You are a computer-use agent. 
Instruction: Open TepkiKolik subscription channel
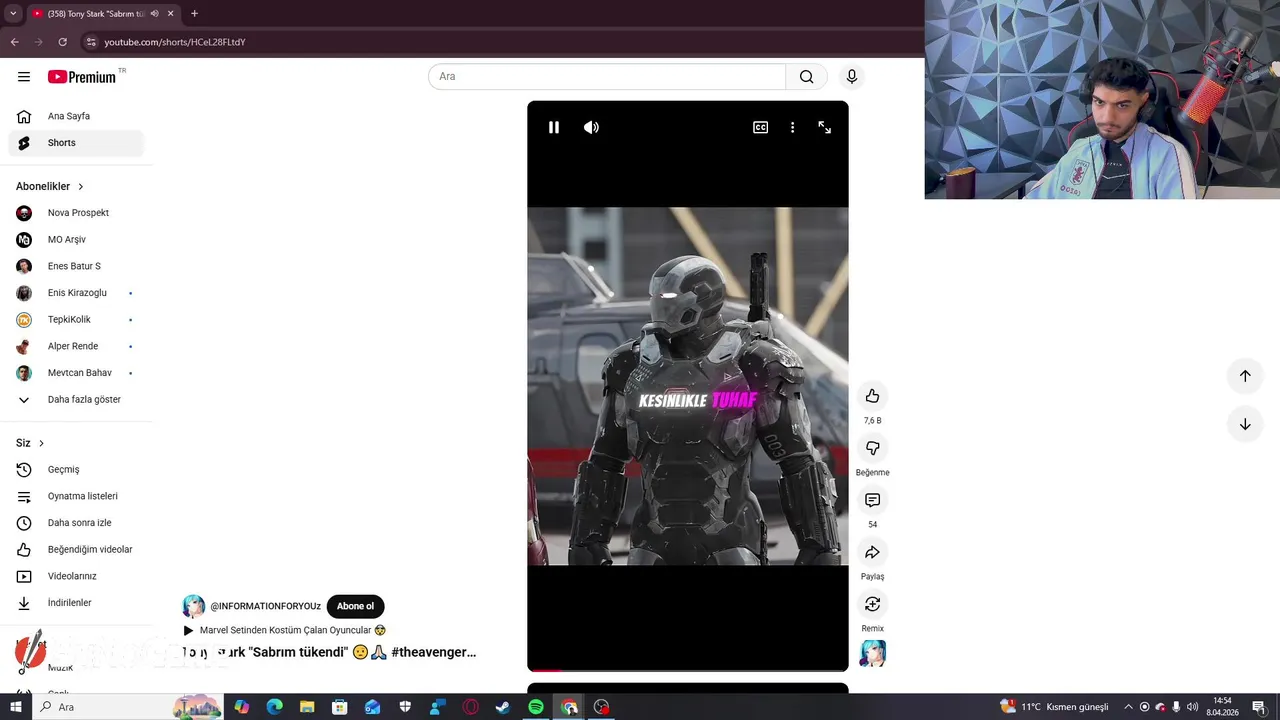tap(76, 320)
